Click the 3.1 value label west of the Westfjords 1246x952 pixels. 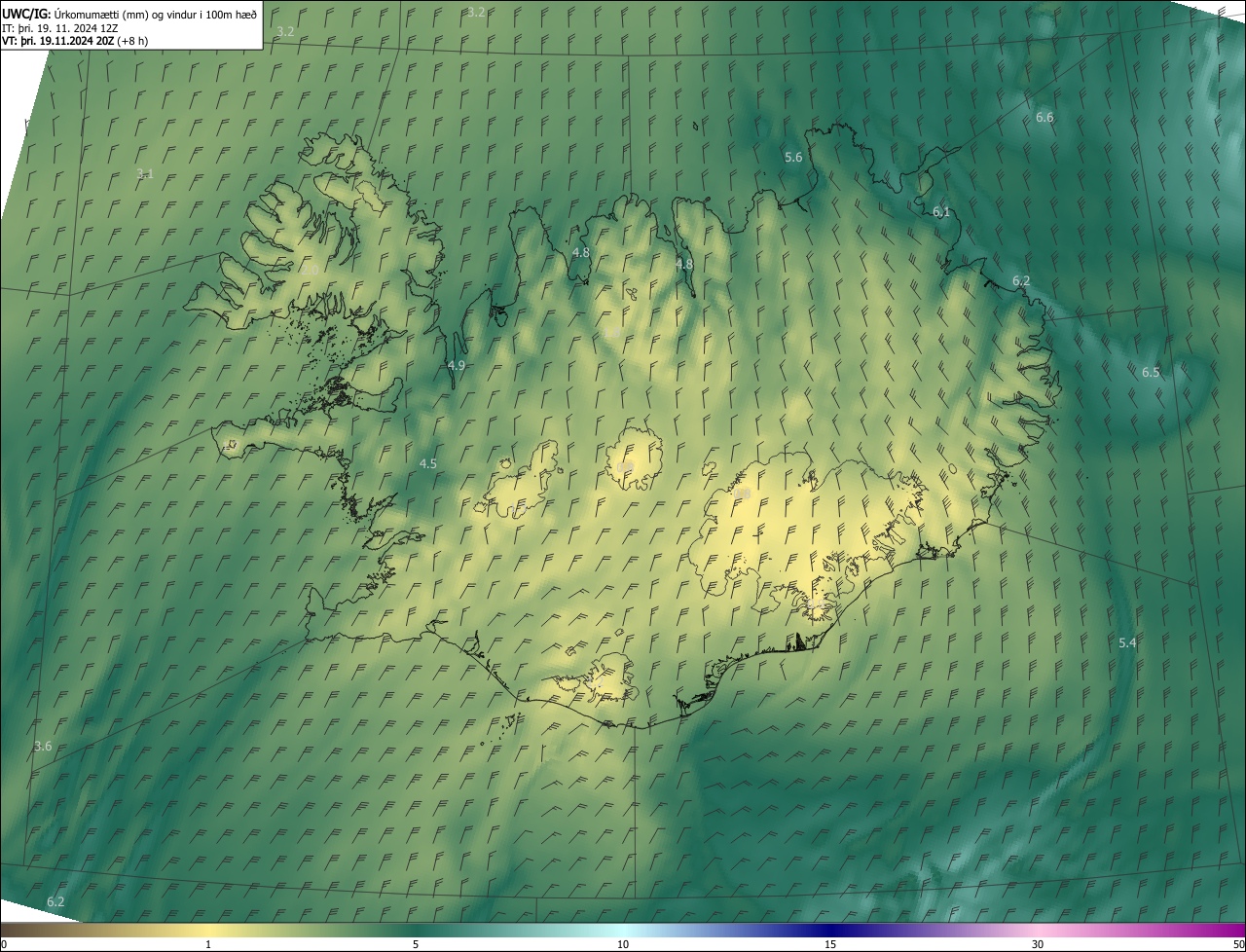coord(145,174)
